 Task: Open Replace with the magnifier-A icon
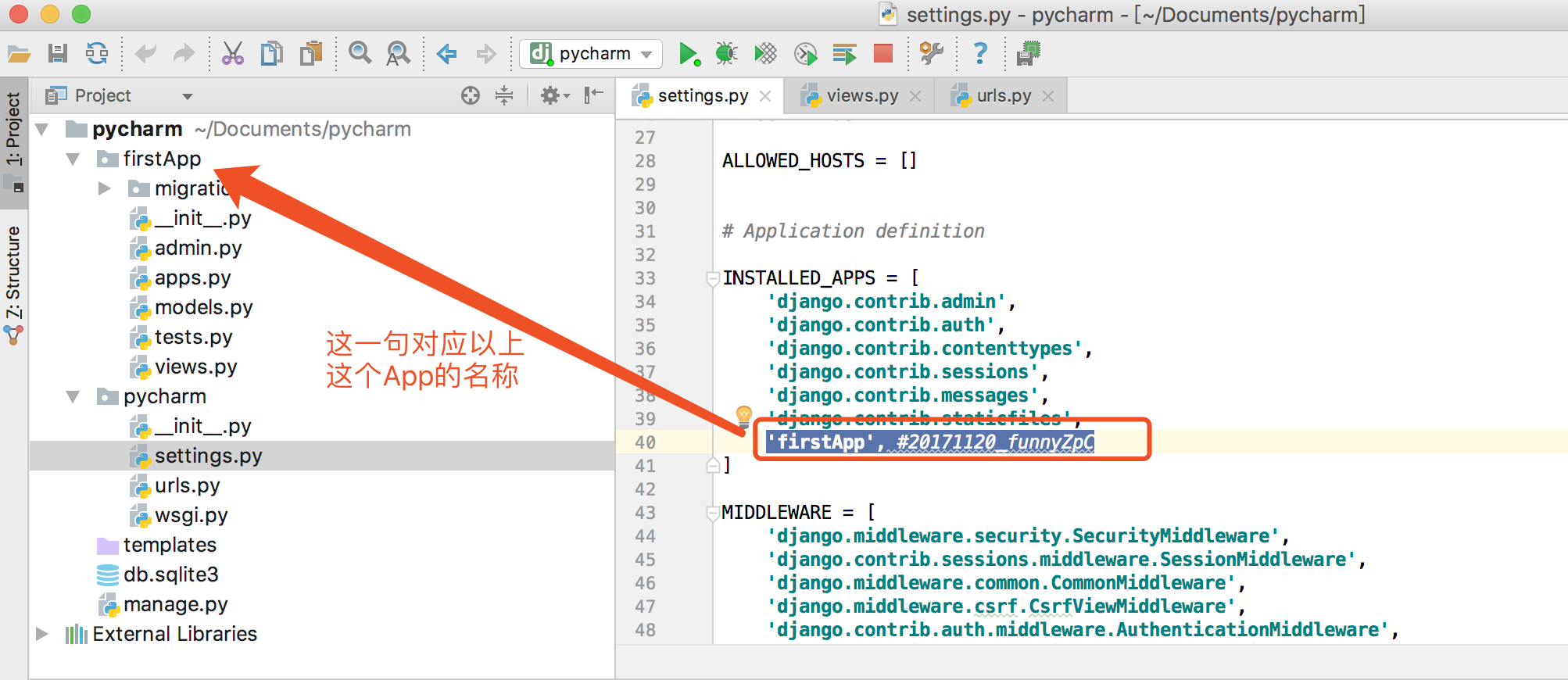(x=399, y=54)
